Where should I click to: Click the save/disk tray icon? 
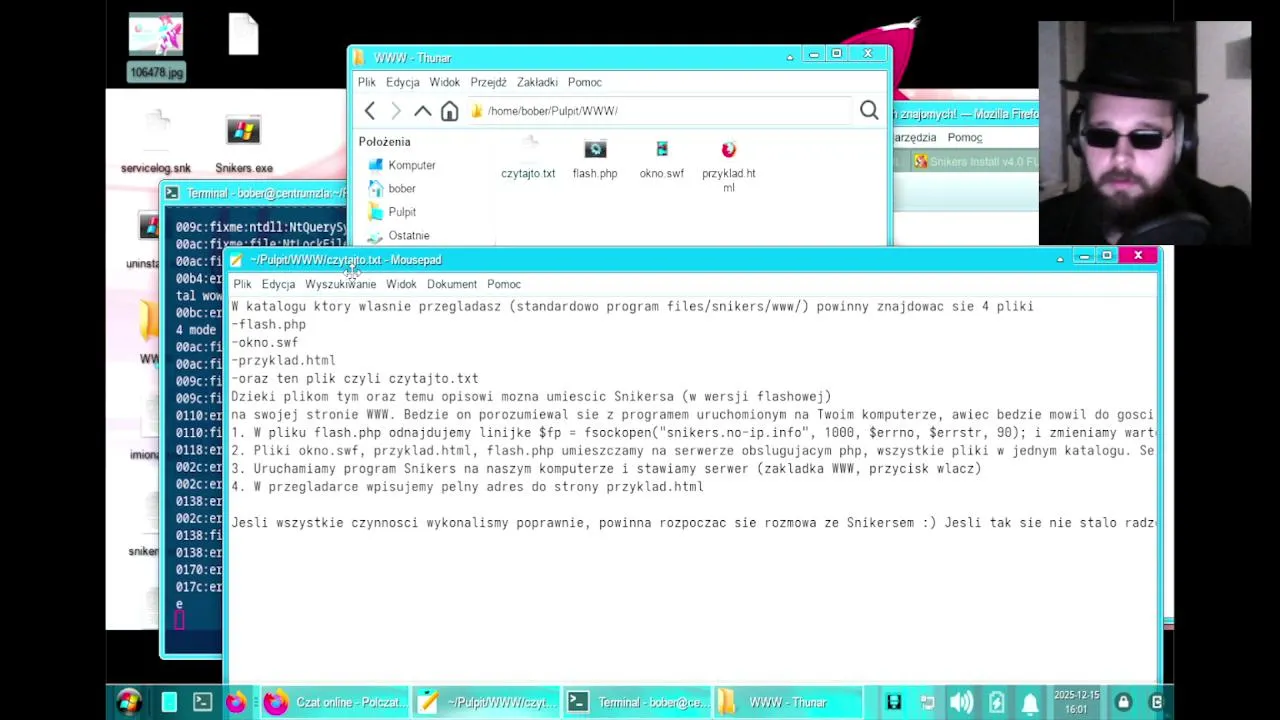894,702
